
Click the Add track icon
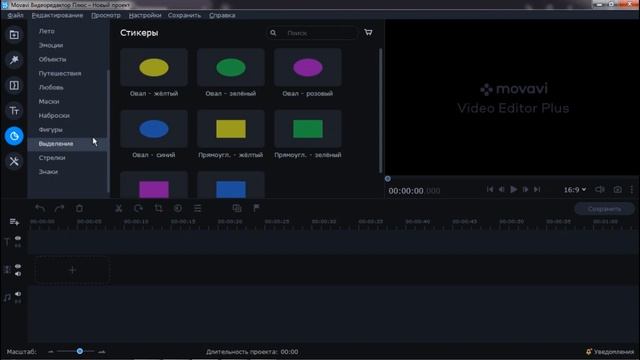tap(14, 222)
